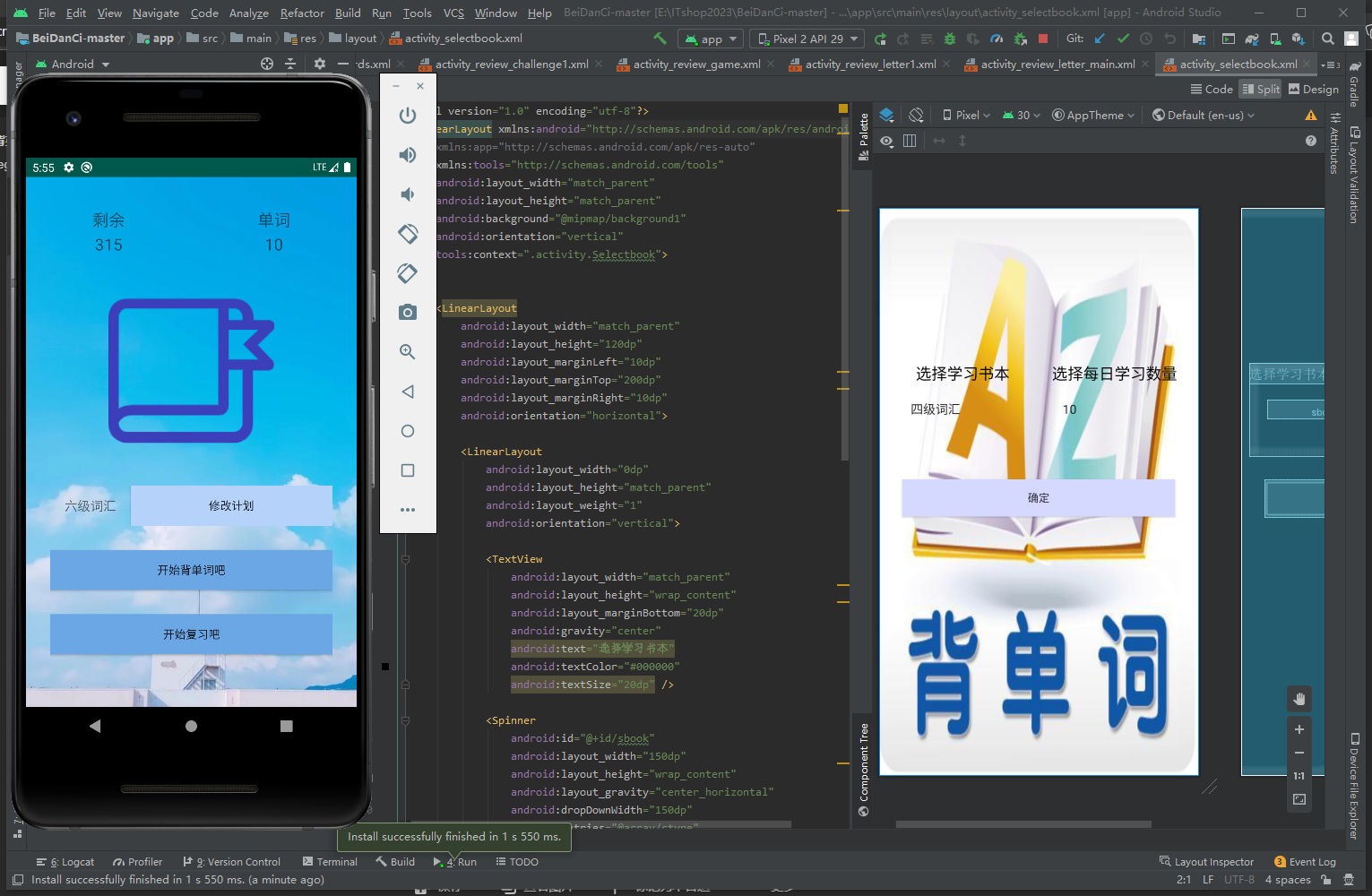Image resolution: width=1372 pixels, height=896 pixels.
Task: Open the app run configuration dropdown
Action: pos(711,39)
